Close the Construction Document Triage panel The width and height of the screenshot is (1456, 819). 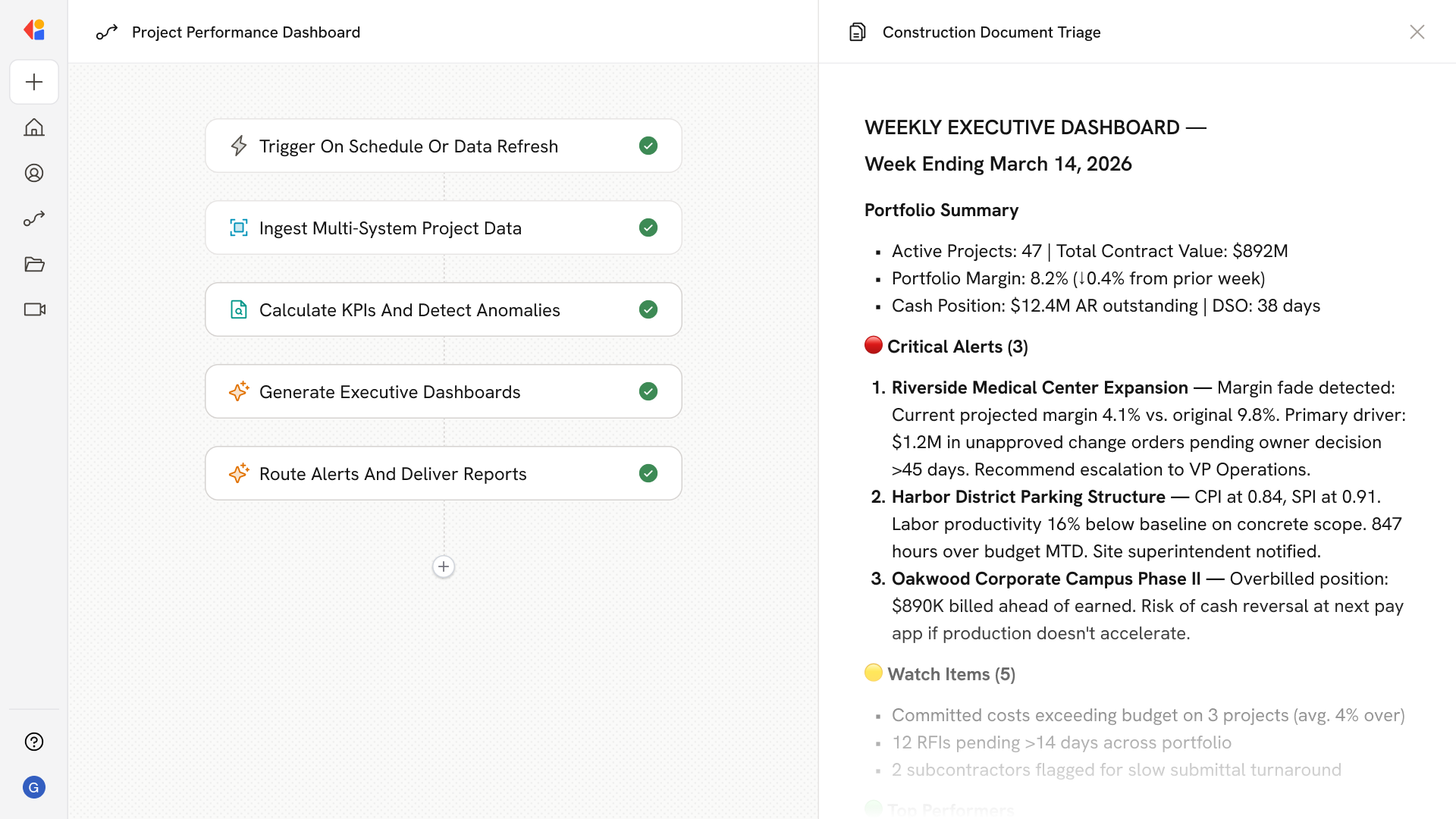(1417, 32)
